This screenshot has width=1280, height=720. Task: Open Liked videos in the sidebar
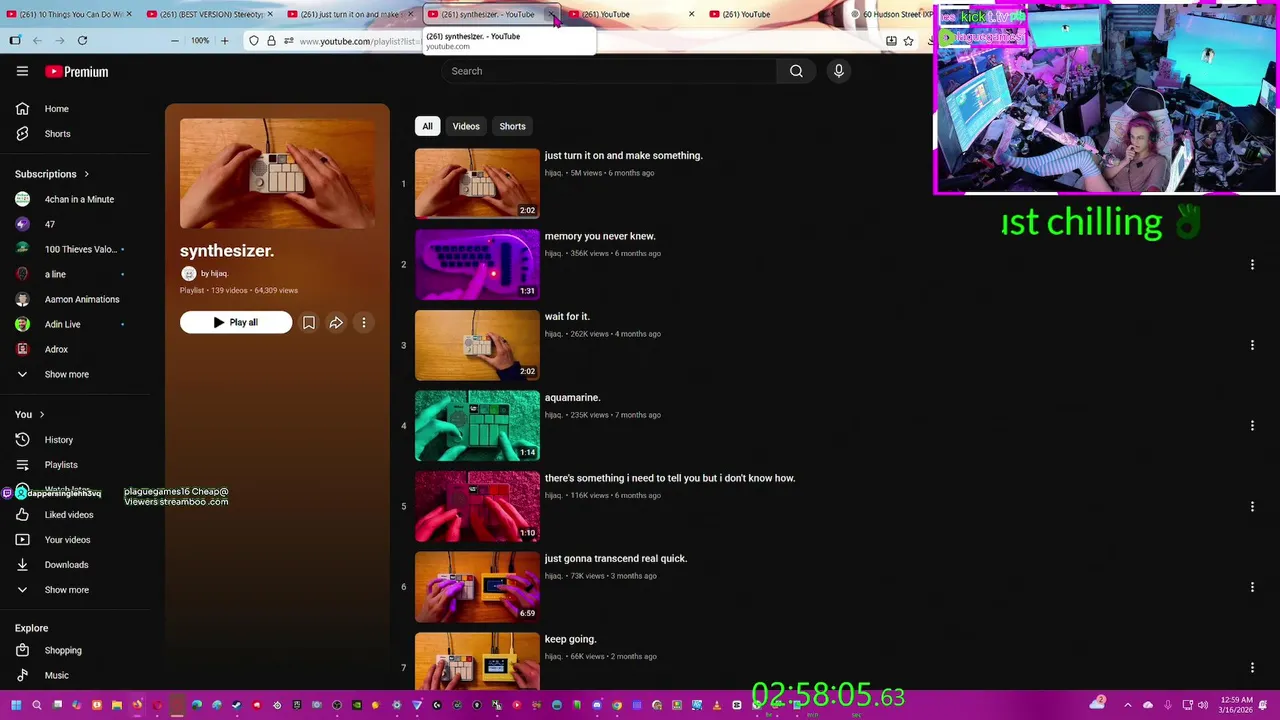69,515
